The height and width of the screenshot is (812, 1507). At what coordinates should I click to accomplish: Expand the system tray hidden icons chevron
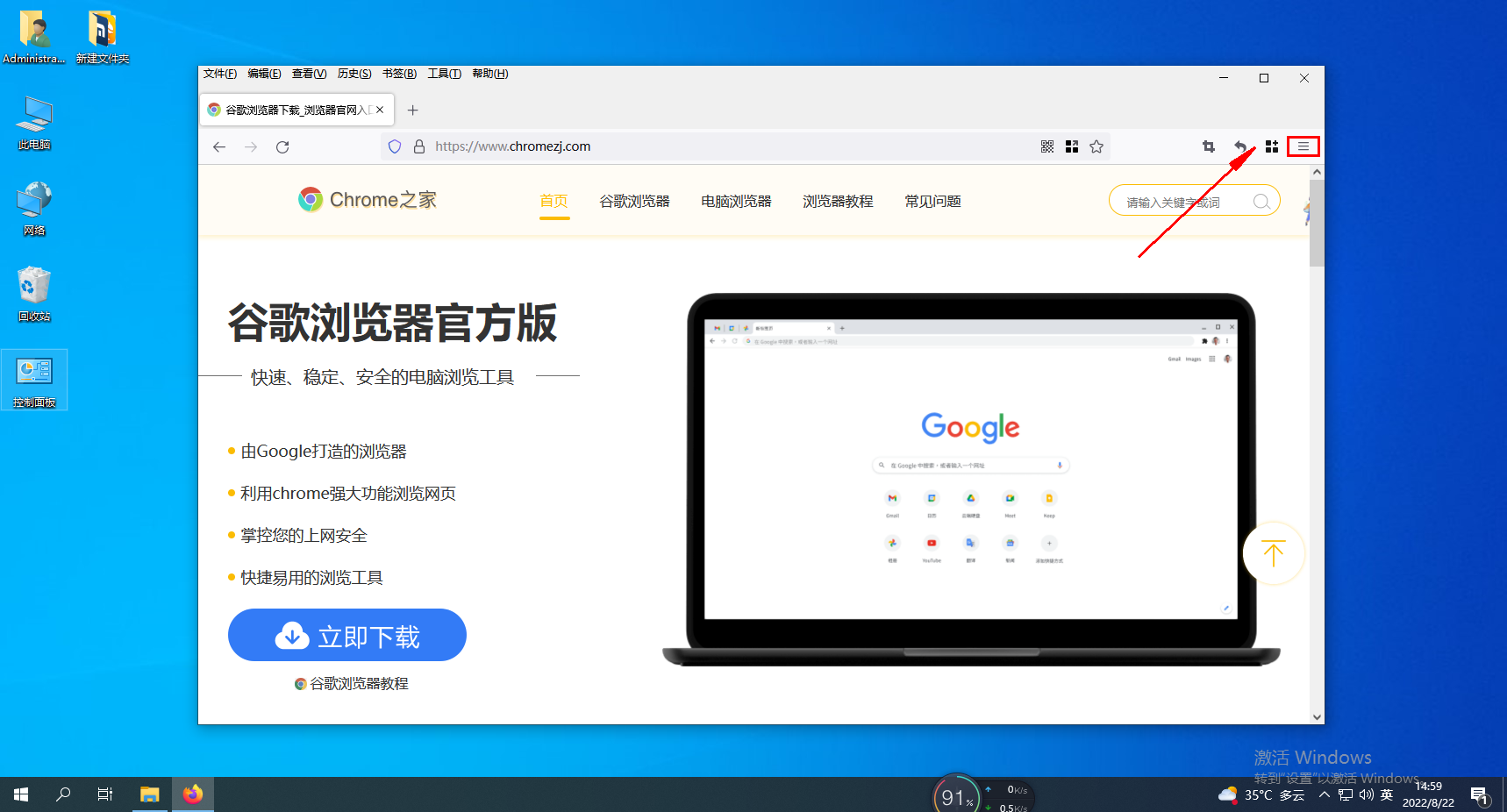tap(1325, 794)
